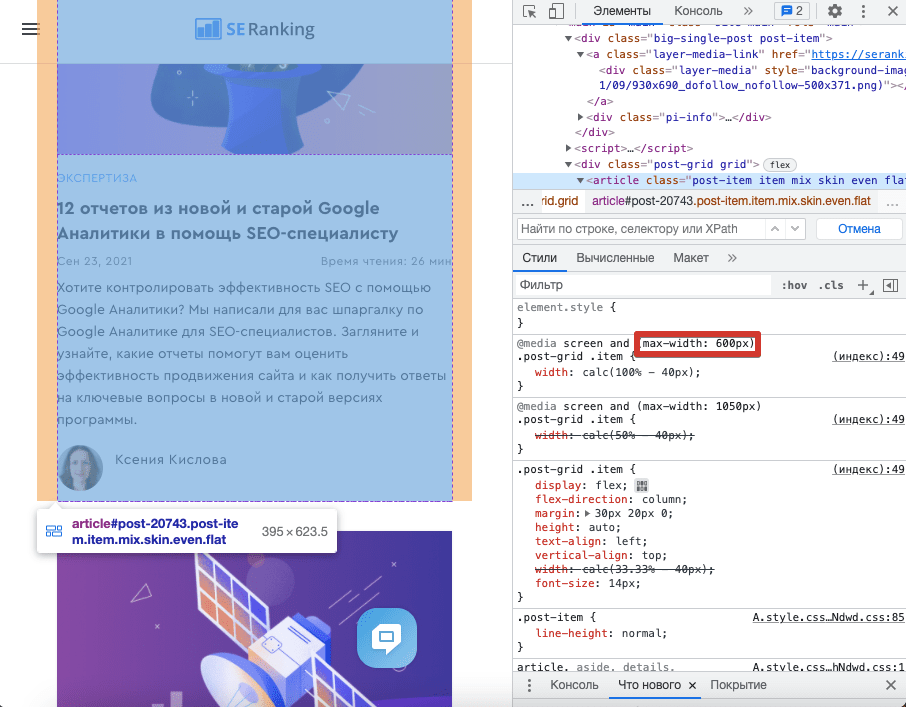This screenshot has height=707, width=906.
Task: Click the Отмена button in search bar
Action: (x=858, y=229)
